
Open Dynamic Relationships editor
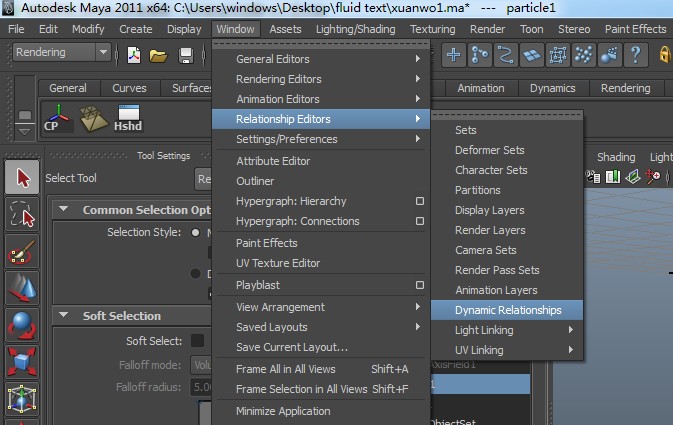[x=507, y=310]
